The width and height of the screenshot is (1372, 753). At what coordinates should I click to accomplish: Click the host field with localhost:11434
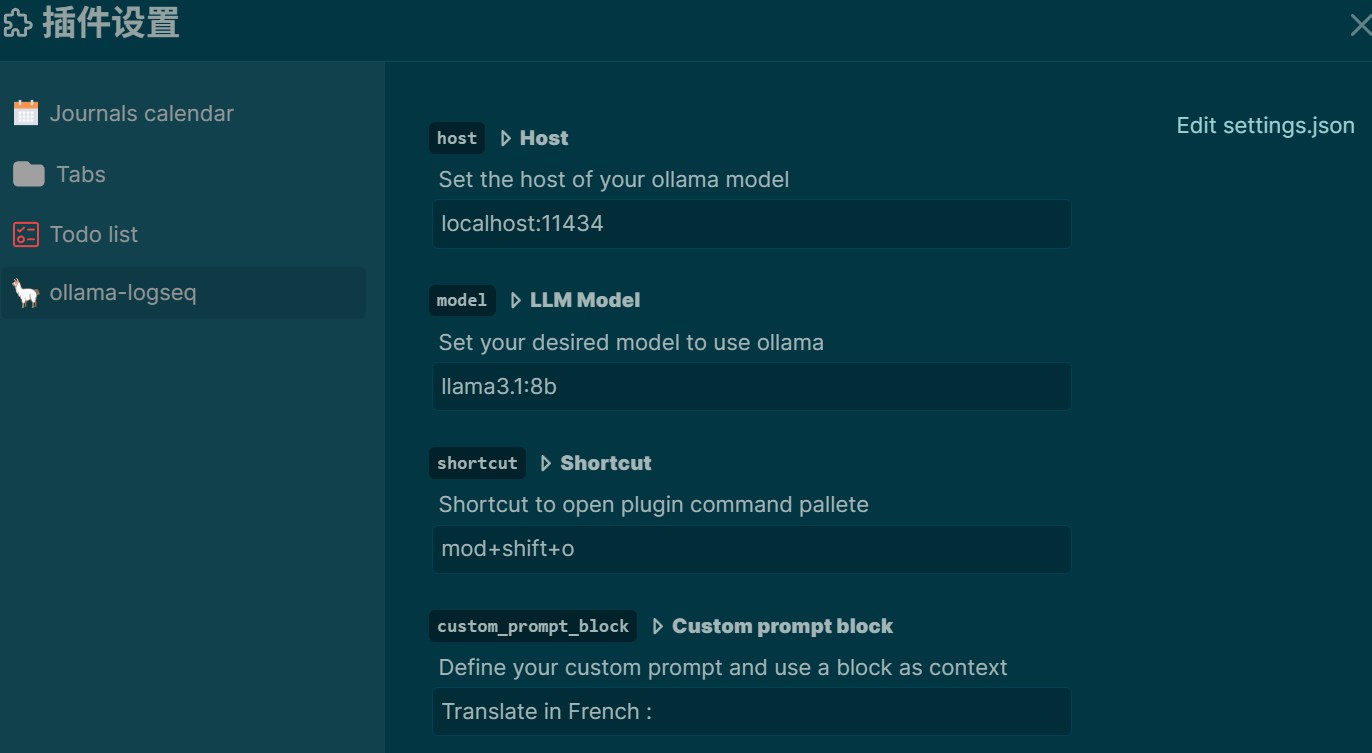(751, 224)
